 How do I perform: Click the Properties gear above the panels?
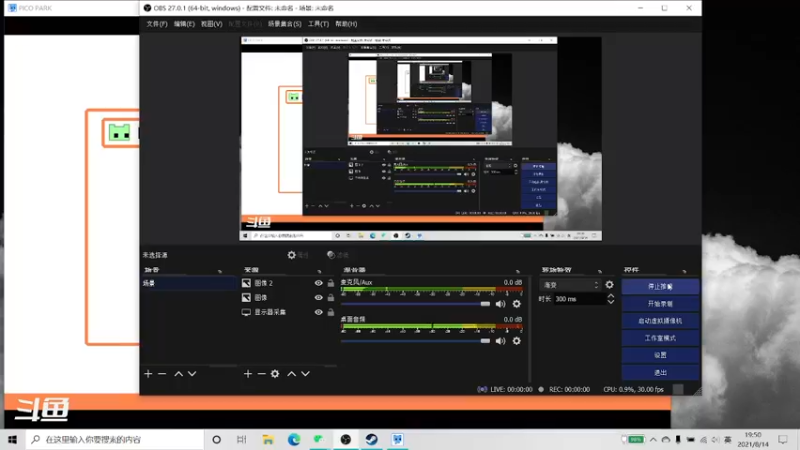pos(291,255)
